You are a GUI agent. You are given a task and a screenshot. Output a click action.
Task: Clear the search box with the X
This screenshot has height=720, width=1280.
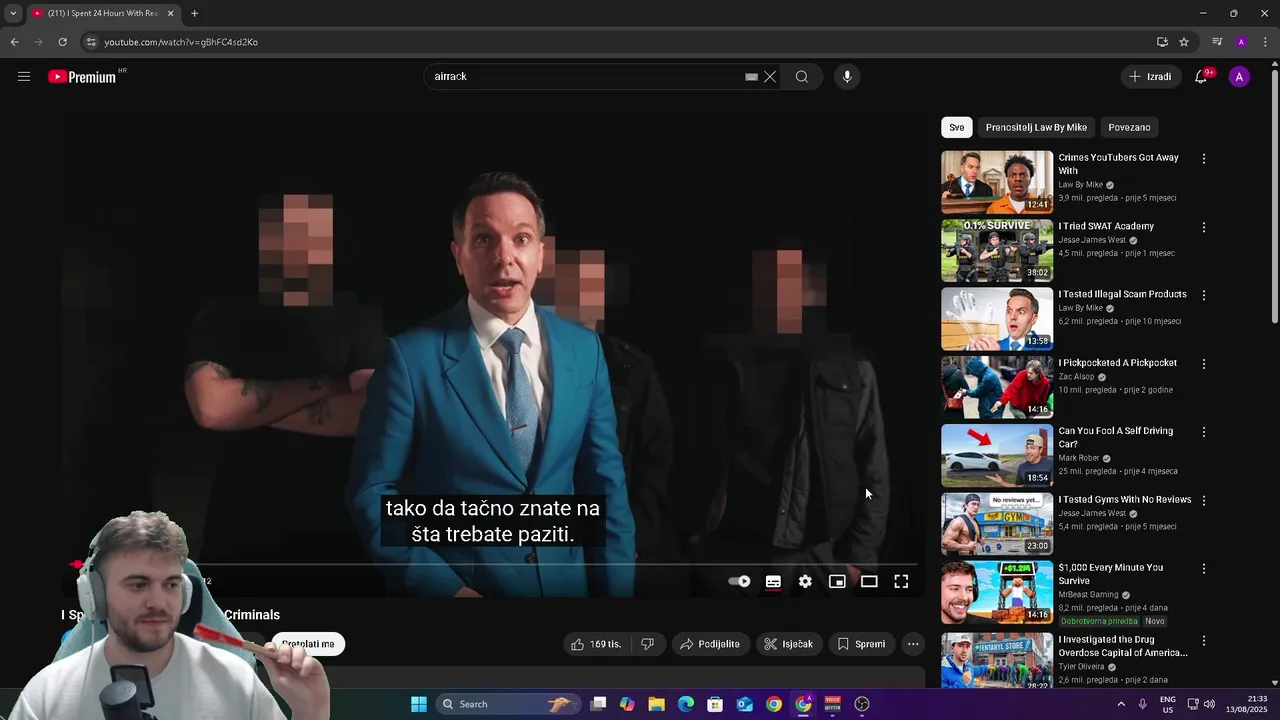770,77
